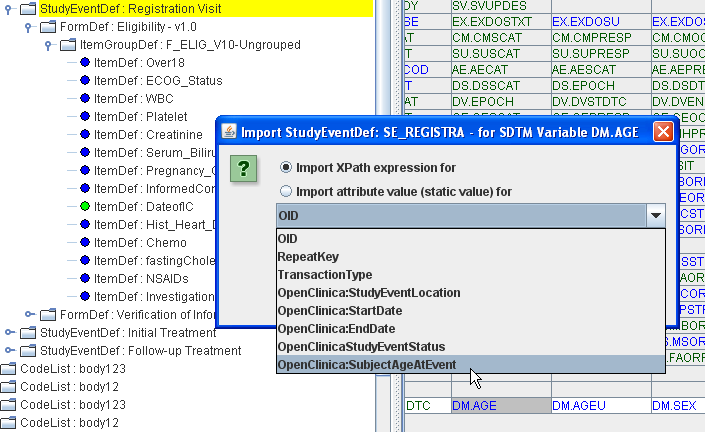Click the folder icon of StudyEventDef Initial Treatment
The image size is (705, 432).
coord(28,333)
